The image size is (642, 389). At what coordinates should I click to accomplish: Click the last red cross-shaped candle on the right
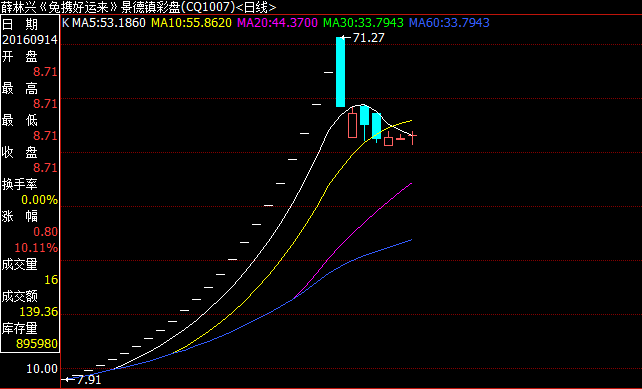(x=413, y=137)
